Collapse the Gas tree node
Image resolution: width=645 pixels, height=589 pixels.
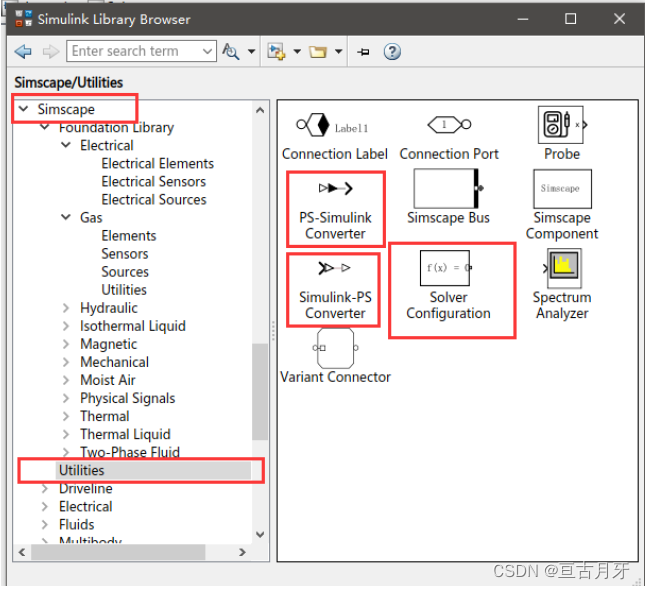[x=66, y=217]
